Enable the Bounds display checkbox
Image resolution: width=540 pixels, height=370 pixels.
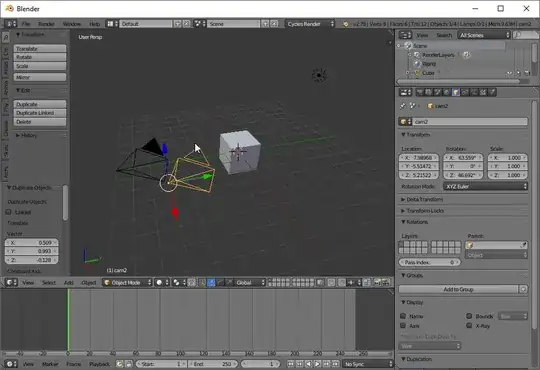(469, 316)
